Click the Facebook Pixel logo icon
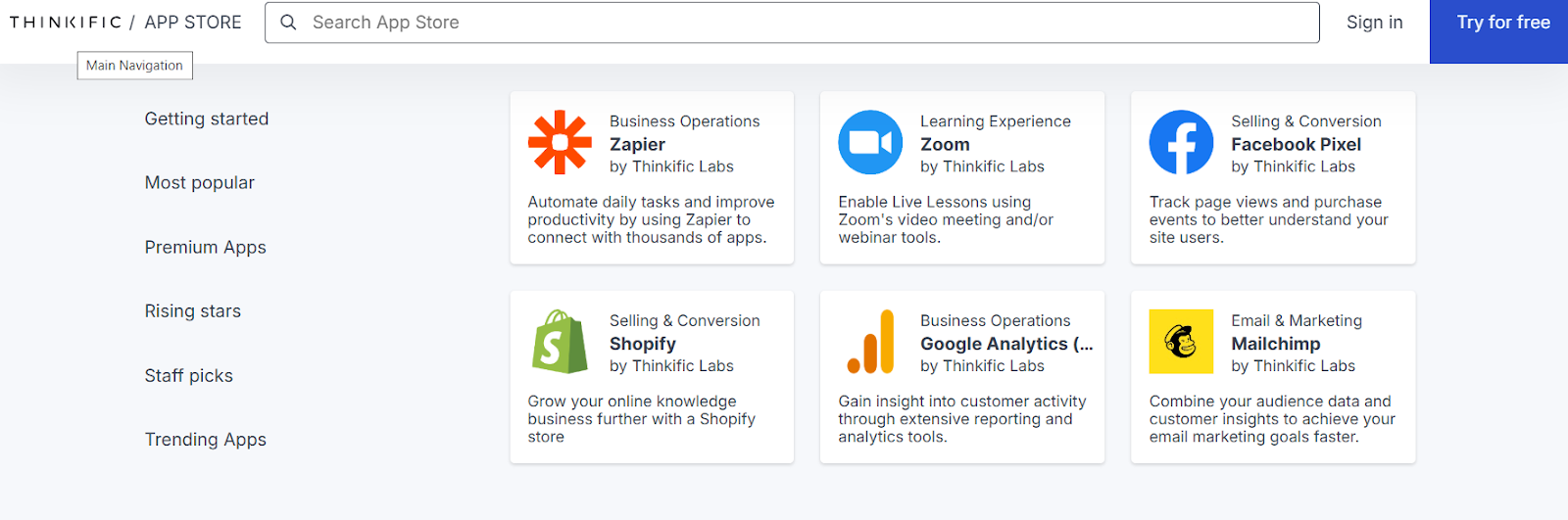Screen dimensions: 1568x520 pyautogui.click(x=1181, y=142)
